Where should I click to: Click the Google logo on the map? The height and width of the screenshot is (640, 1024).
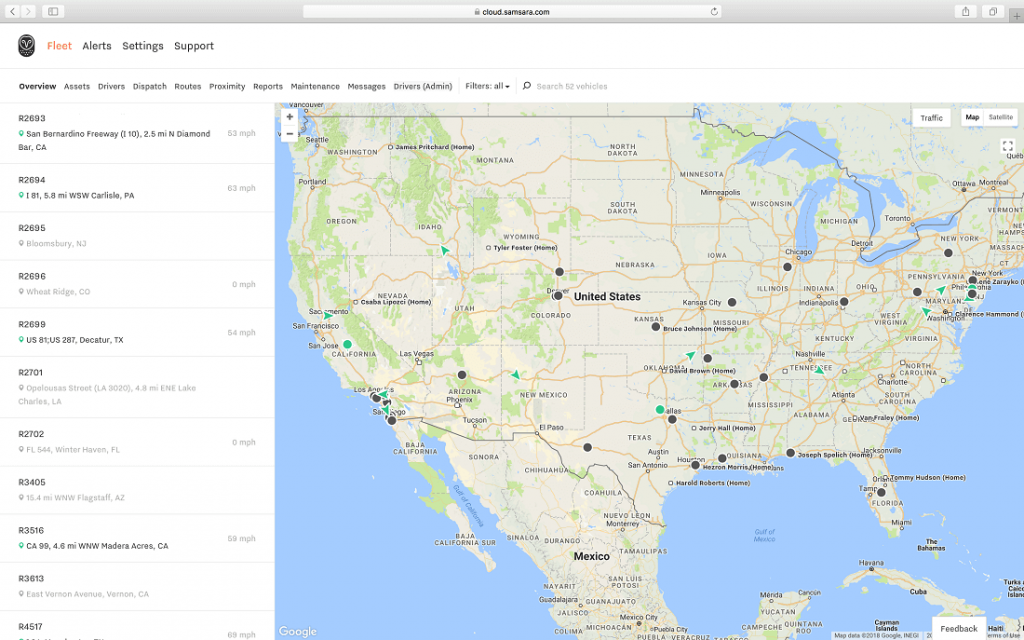point(297,631)
